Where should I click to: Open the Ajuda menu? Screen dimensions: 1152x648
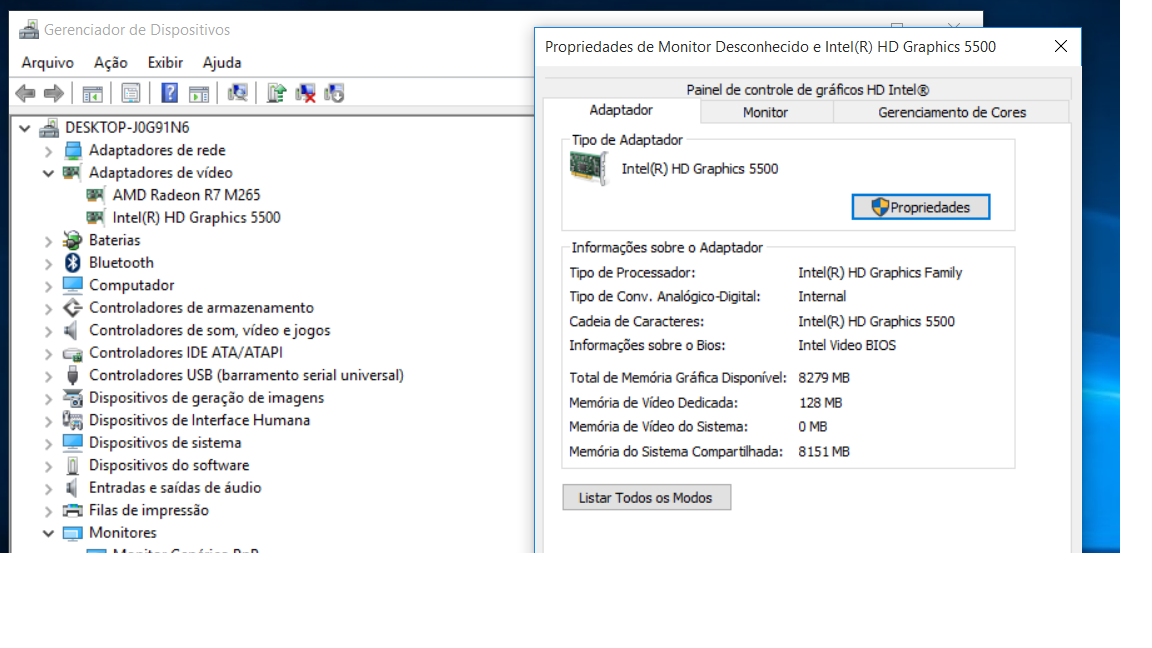pos(222,62)
